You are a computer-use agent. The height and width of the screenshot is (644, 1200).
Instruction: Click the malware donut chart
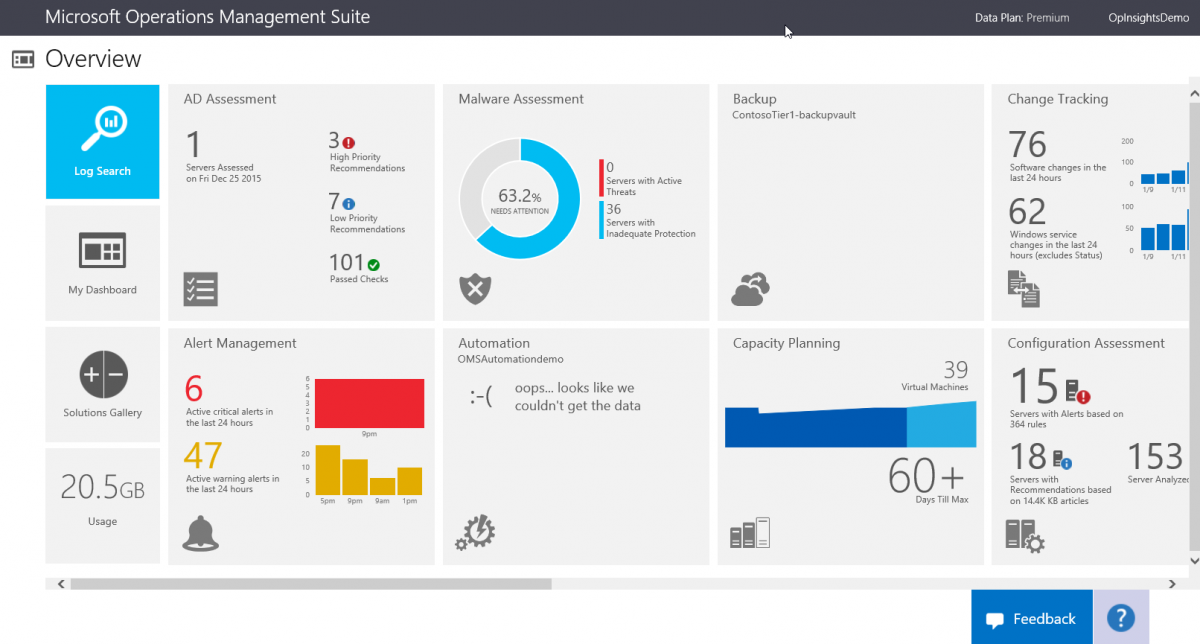click(519, 199)
